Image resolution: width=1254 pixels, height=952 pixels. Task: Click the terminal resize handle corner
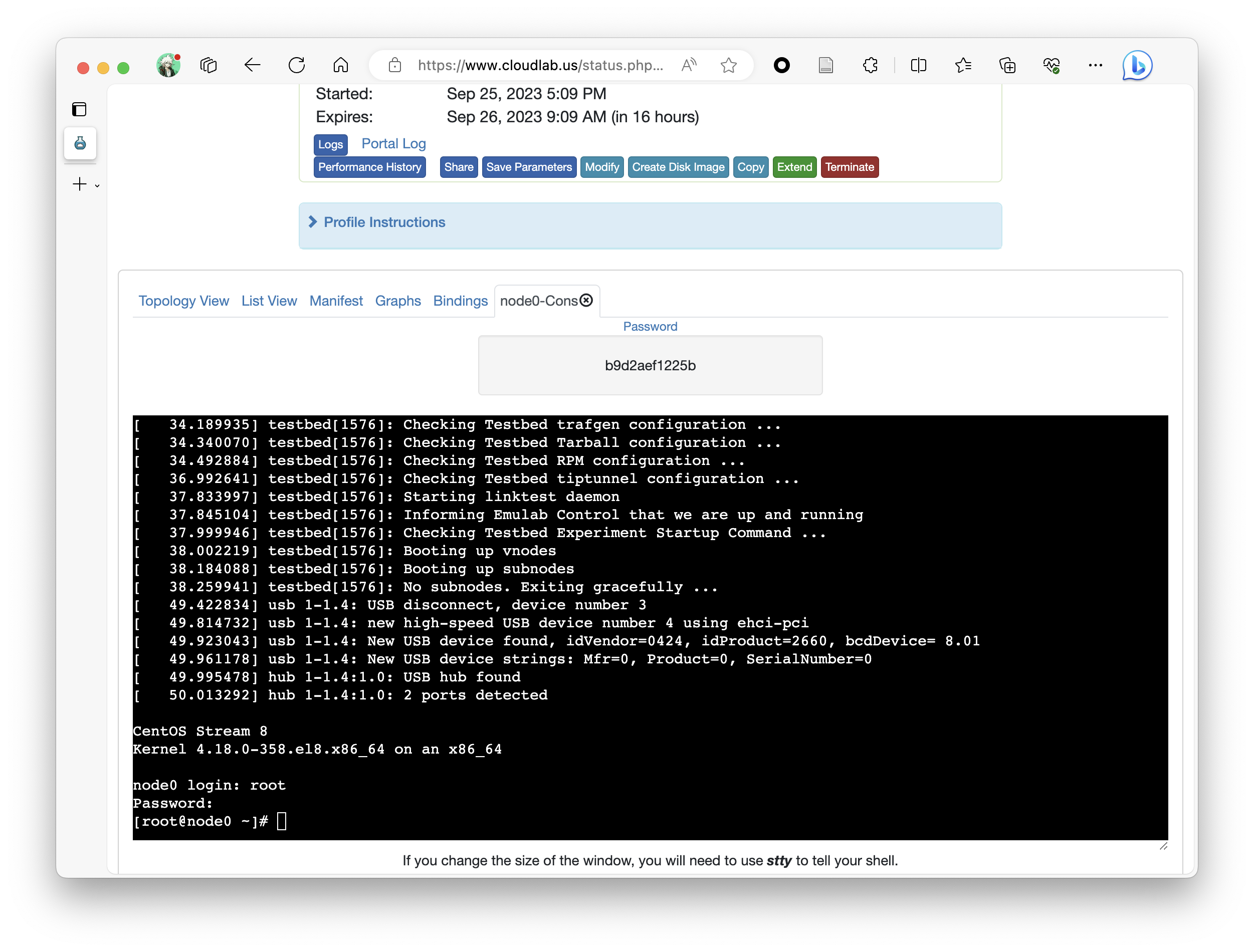1163,846
